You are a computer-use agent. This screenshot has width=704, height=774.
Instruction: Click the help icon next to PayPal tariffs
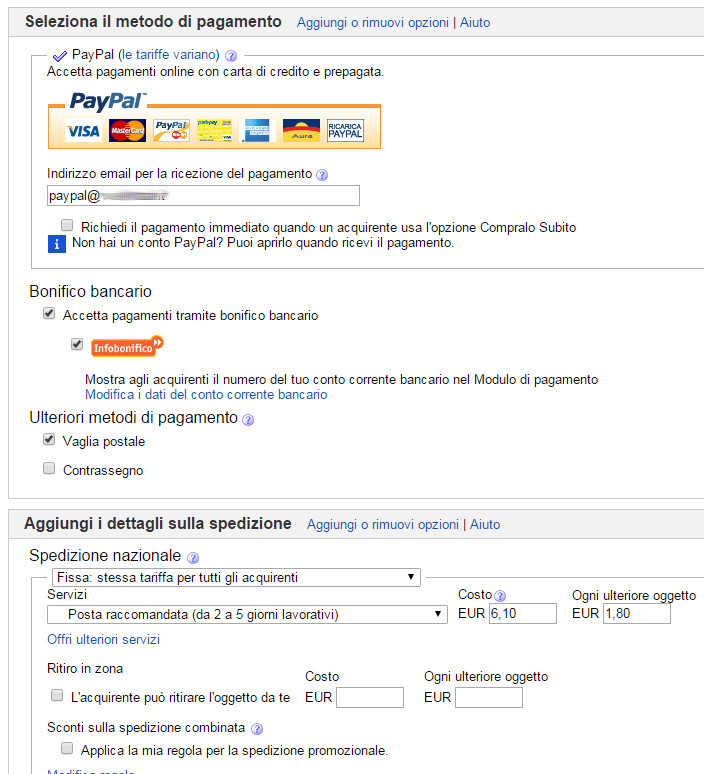pyautogui.click(x=231, y=56)
